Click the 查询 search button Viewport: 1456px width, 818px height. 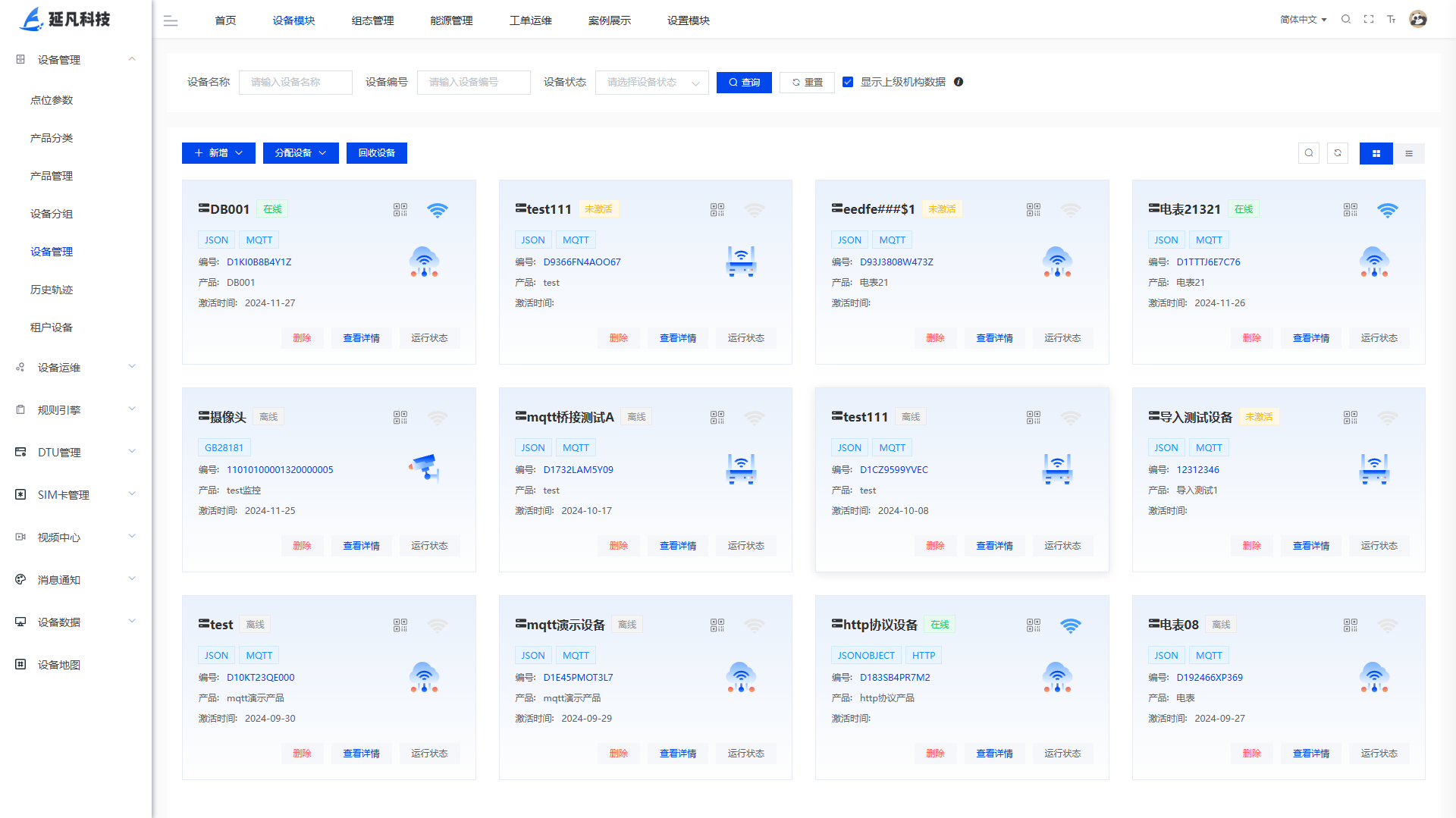click(x=744, y=83)
